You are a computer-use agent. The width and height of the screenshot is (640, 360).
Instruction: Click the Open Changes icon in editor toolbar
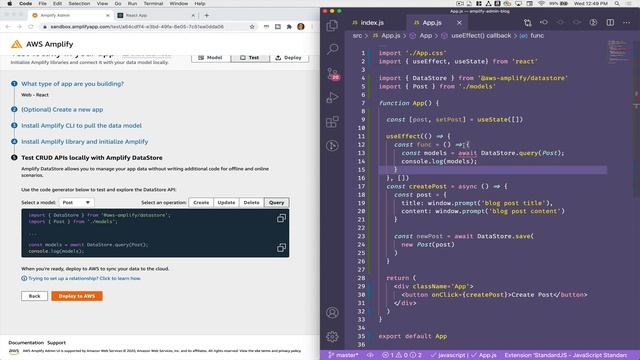[x=528, y=22]
